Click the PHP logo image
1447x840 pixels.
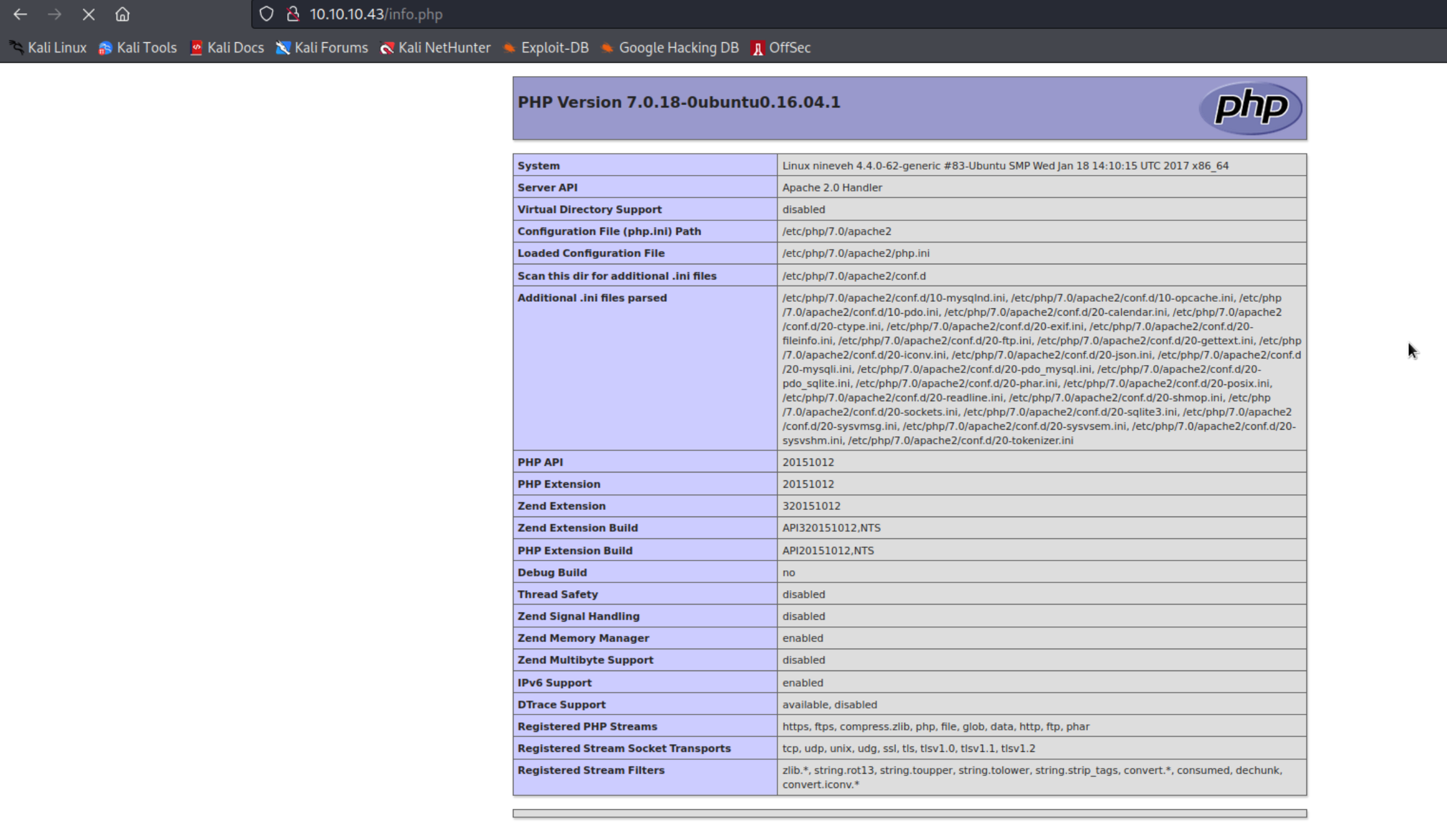click(1250, 108)
